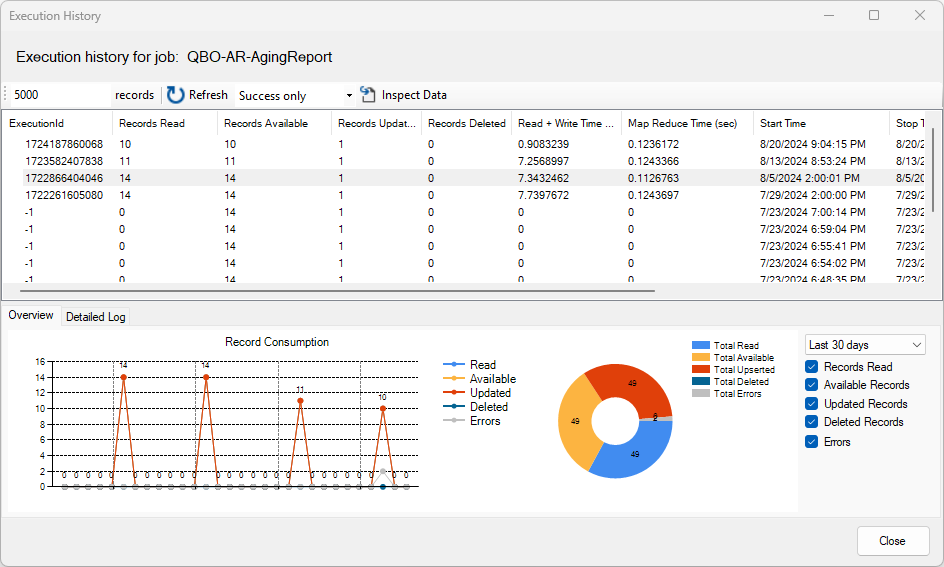
Task: Click the vertical scrollbar of the table
Action: click(933, 169)
